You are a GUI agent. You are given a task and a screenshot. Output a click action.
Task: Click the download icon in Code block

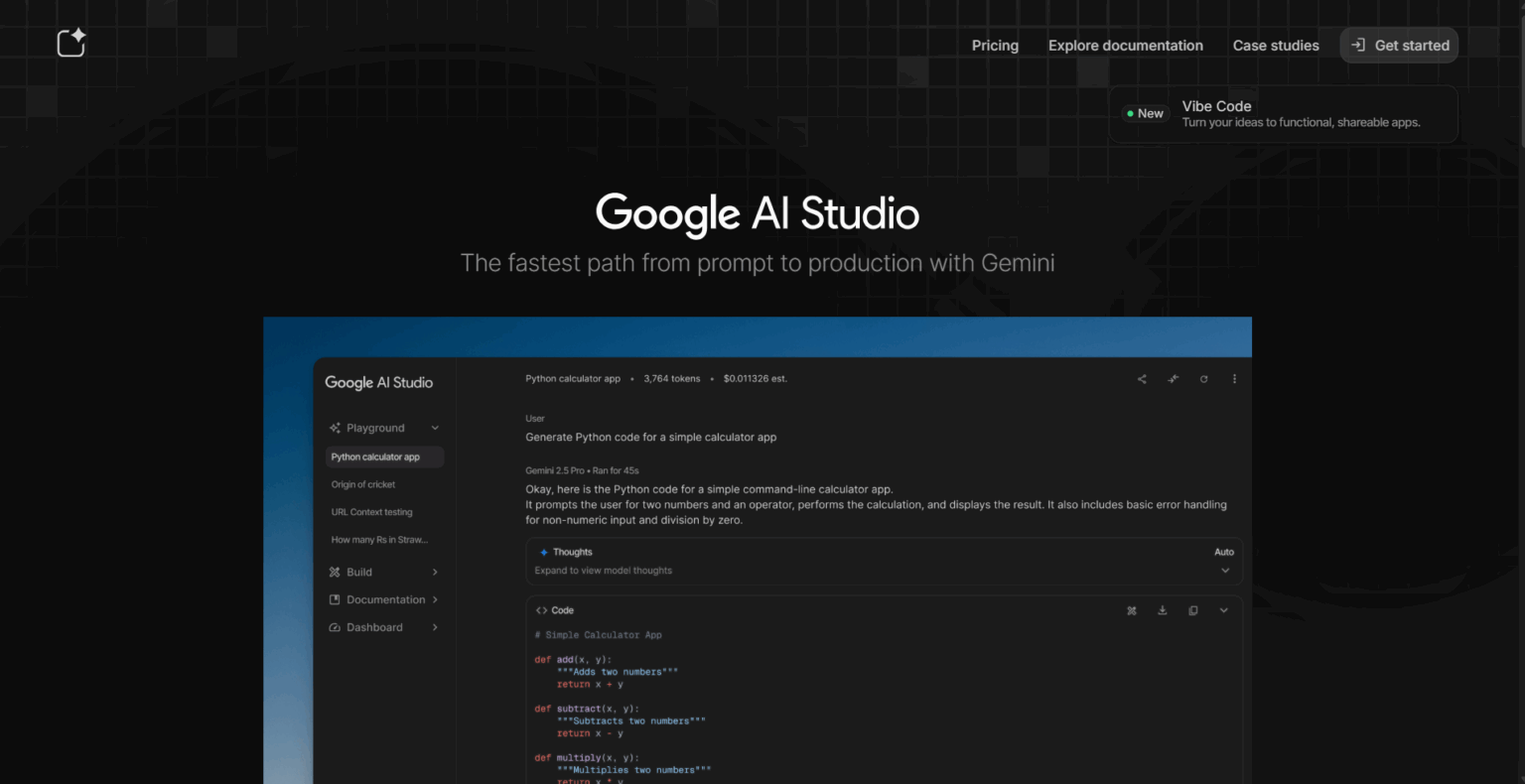[x=1162, y=610]
